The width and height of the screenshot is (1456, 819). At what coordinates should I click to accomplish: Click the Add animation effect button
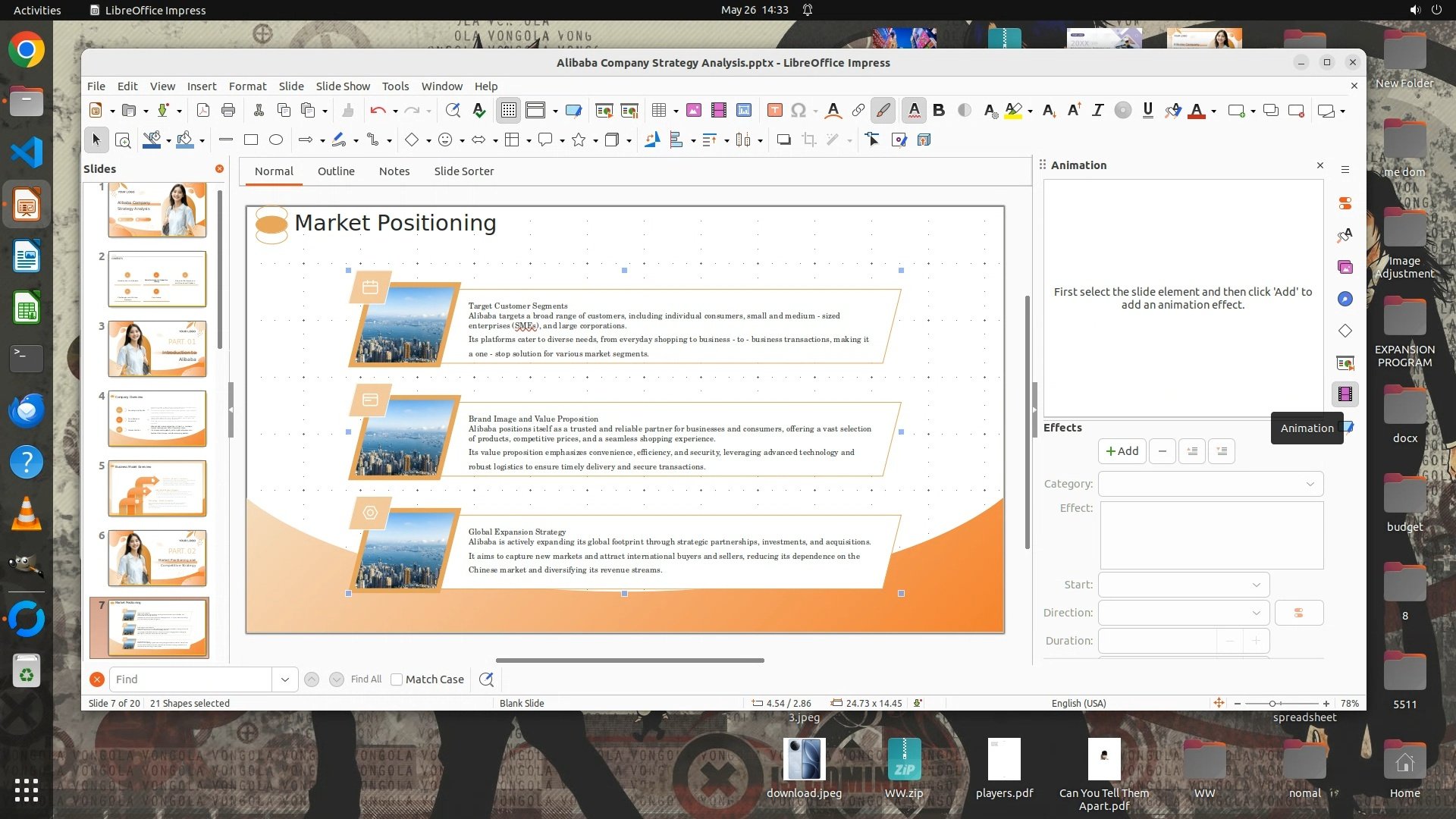point(1122,451)
